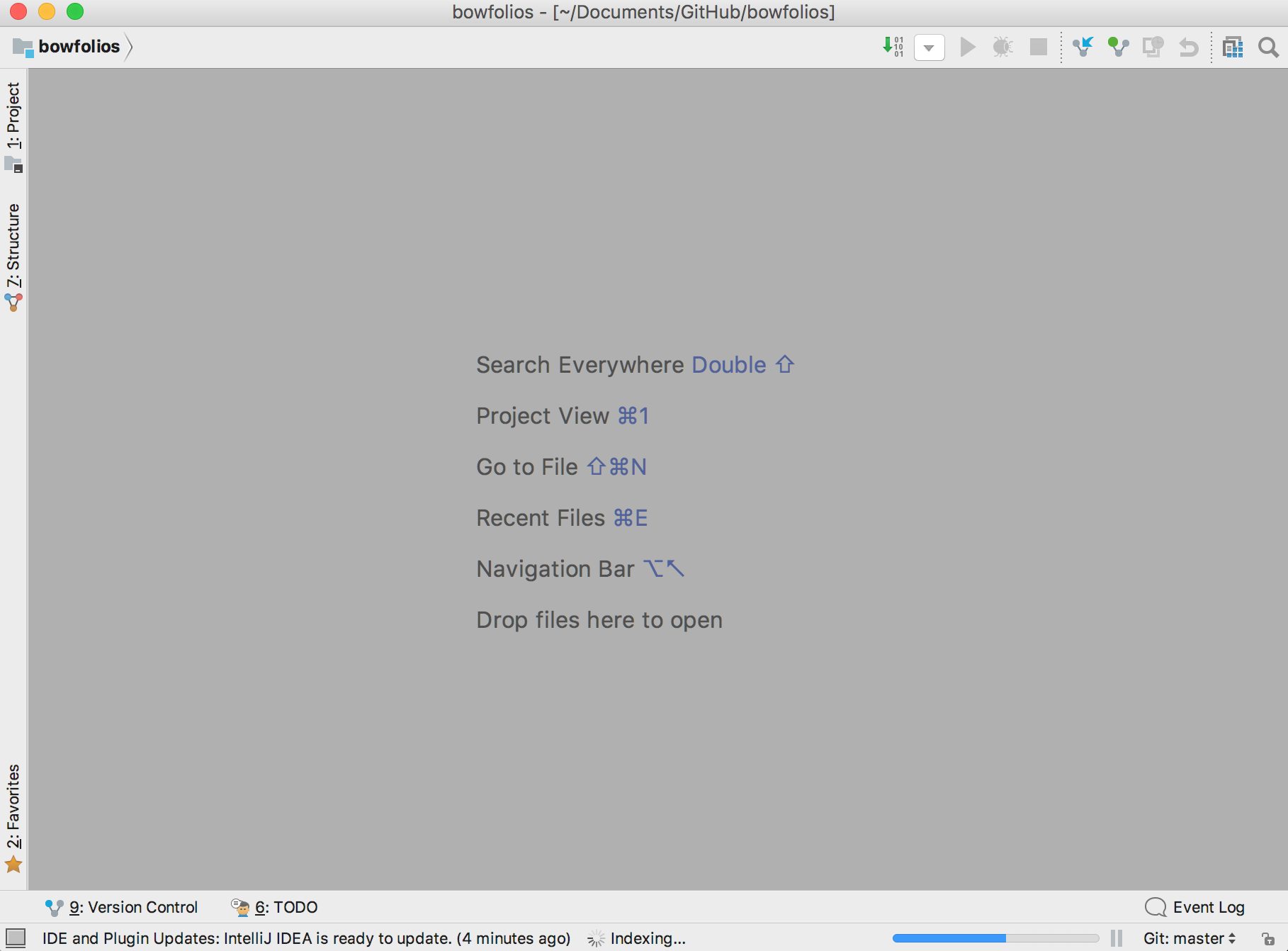1288x951 pixels.
Task: Toggle tool window buttons at bottom-left corner
Action: coord(16,938)
